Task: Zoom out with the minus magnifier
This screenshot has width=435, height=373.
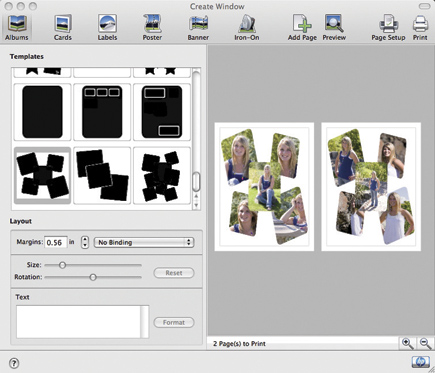Action: click(425, 343)
